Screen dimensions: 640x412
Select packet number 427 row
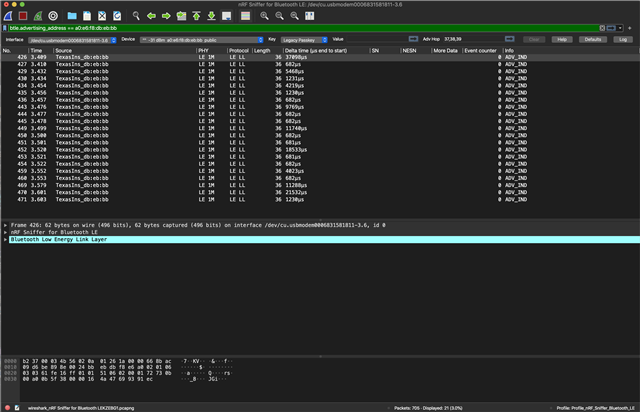tap(320, 65)
